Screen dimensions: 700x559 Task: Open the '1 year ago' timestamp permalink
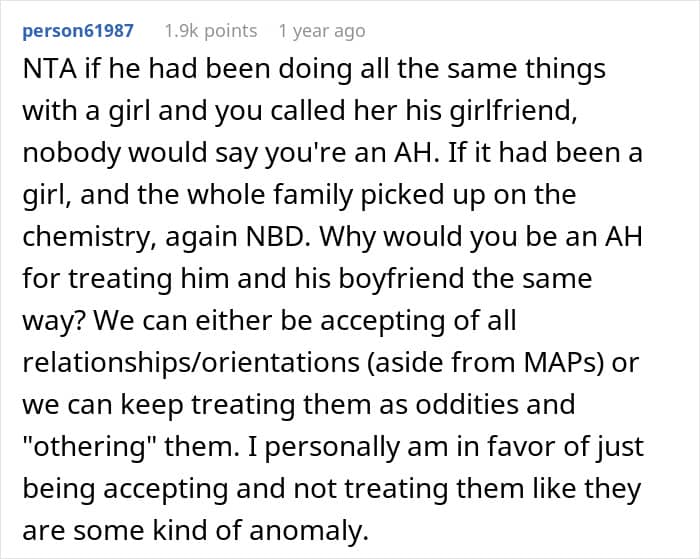322,31
